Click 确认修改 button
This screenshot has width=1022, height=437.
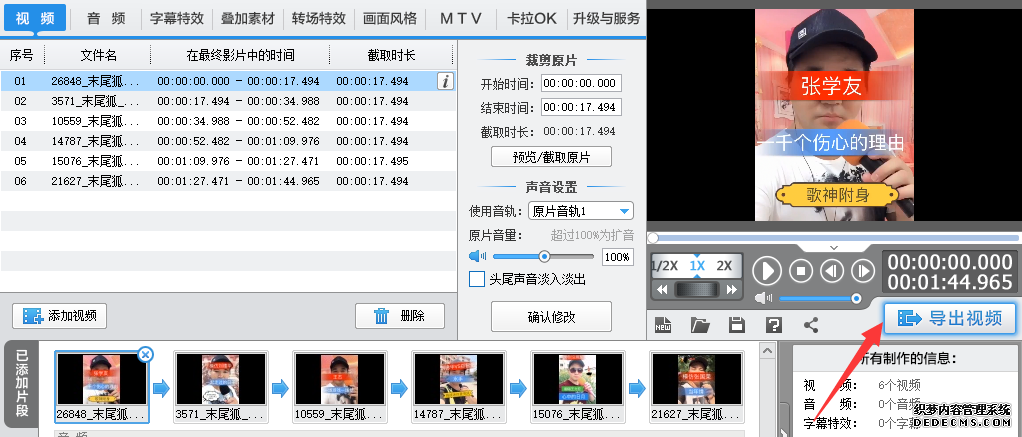click(x=551, y=317)
